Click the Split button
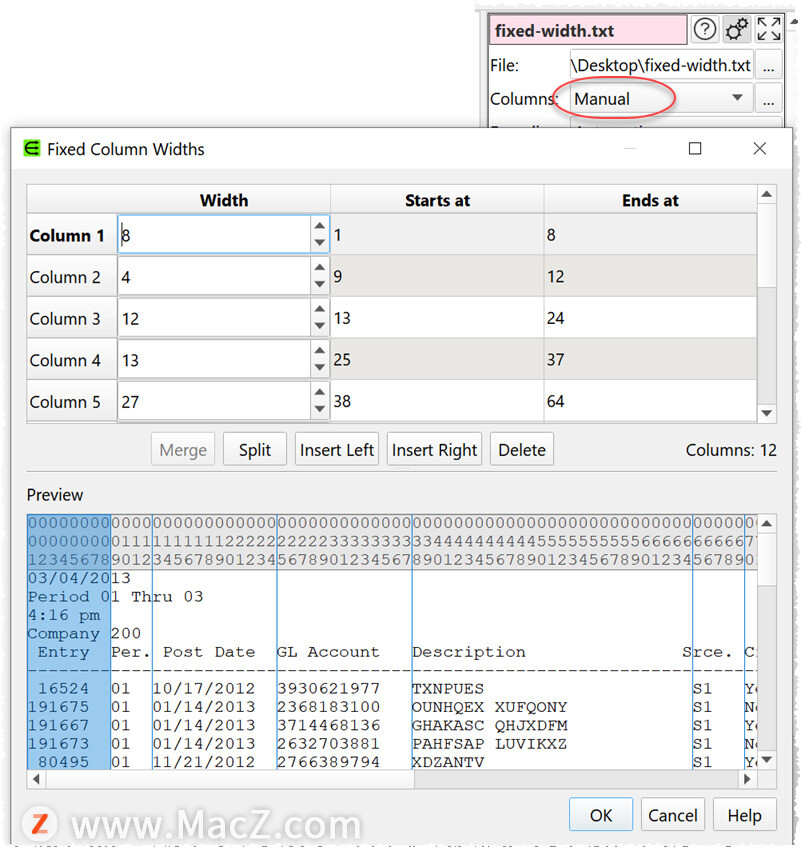Screen dimensions: 801x851 click(255, 449)
